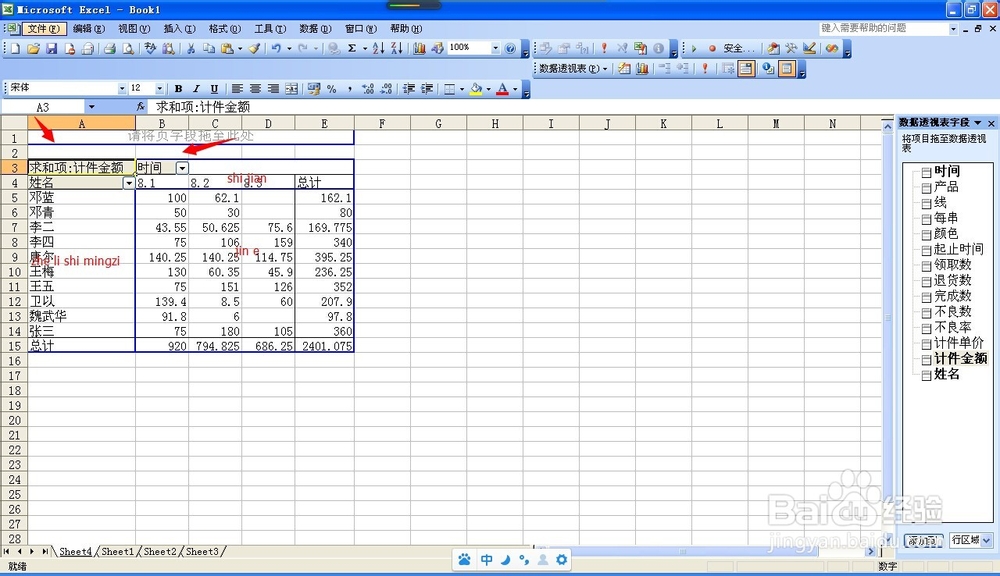Increase decimal places
Image resolution: width=1000 pixels, height=576 pixels.
[x=368, y=89]
